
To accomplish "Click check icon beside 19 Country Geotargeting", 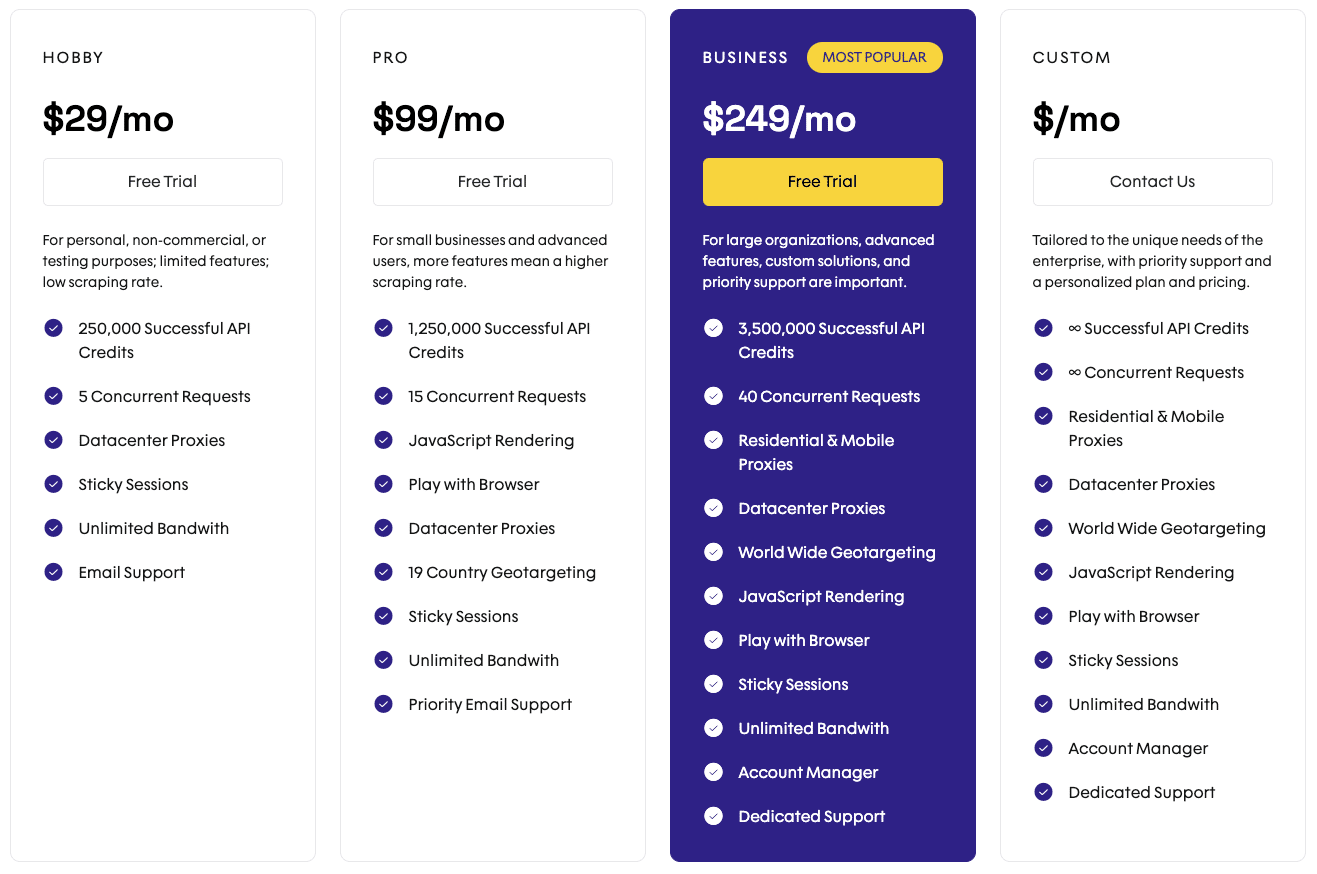I will point(383,572).
